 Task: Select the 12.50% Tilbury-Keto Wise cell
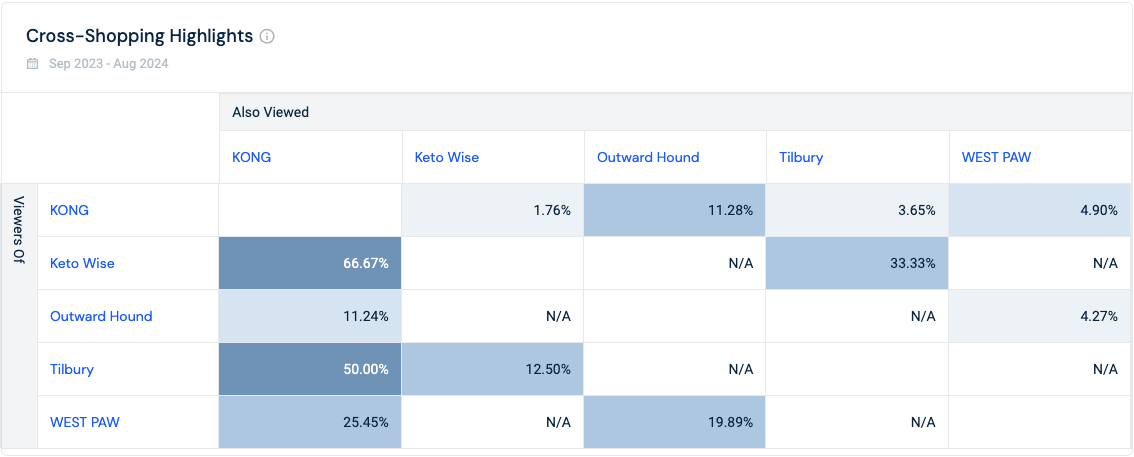(493, 369)
